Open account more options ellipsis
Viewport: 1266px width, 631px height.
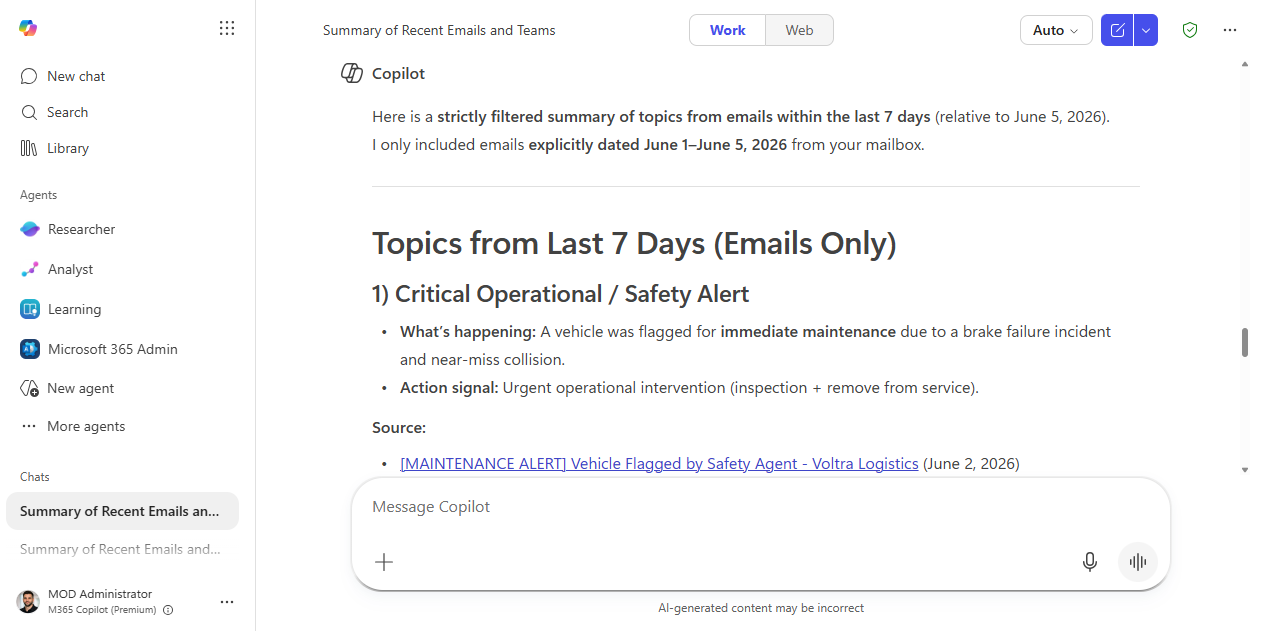coord(227,601)
